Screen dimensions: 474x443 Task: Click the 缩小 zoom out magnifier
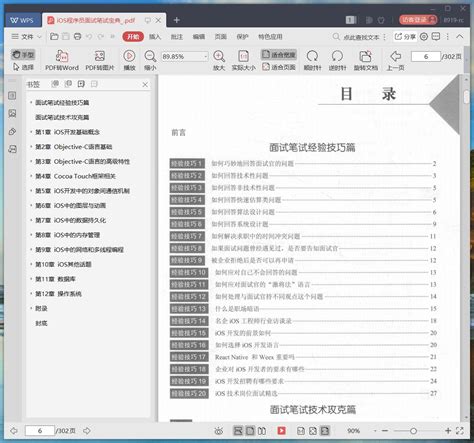(150, 56)
